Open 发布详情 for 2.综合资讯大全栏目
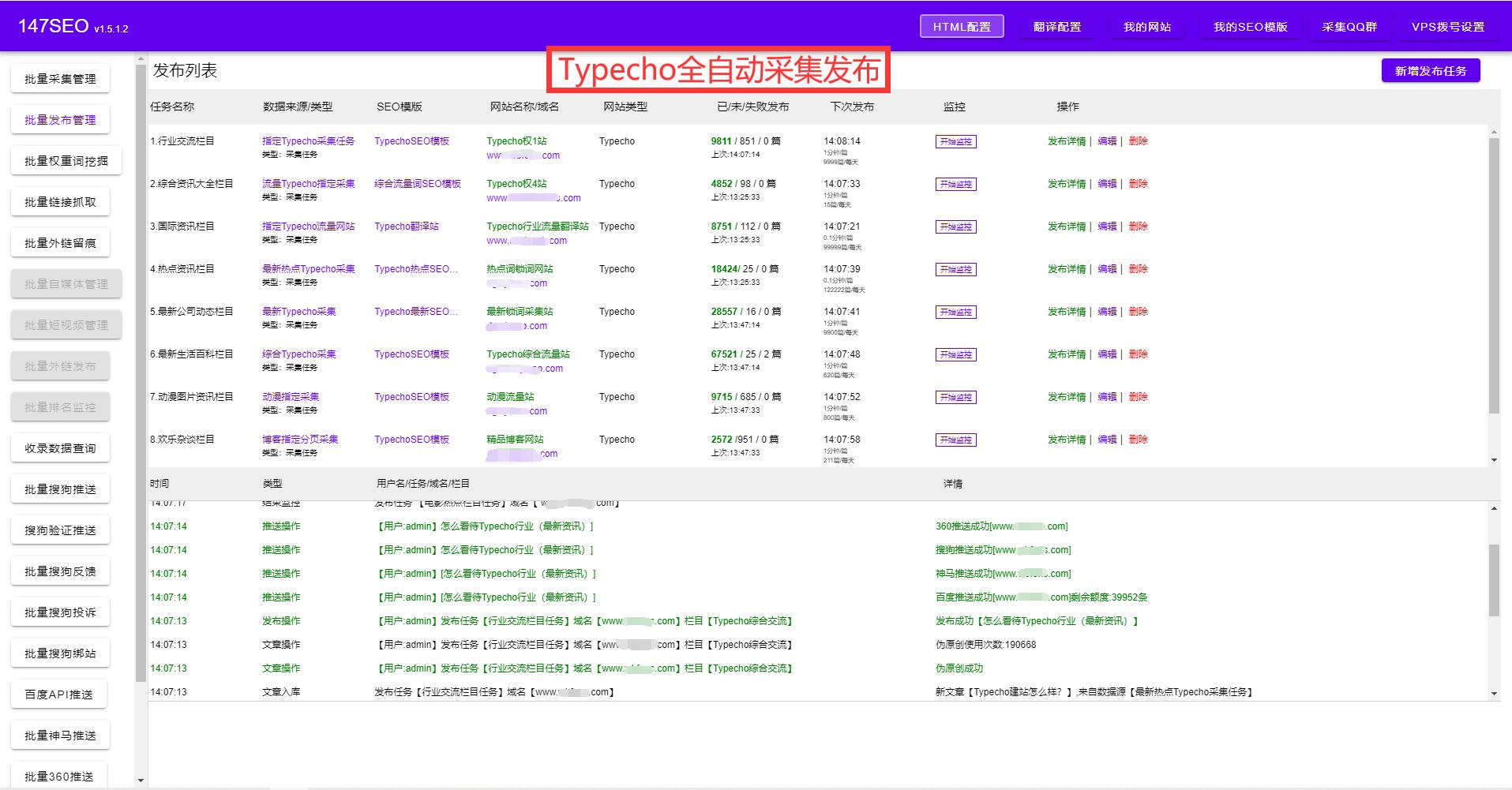The width and height of the screenshot is (1512, 790). pos(1067,184)
